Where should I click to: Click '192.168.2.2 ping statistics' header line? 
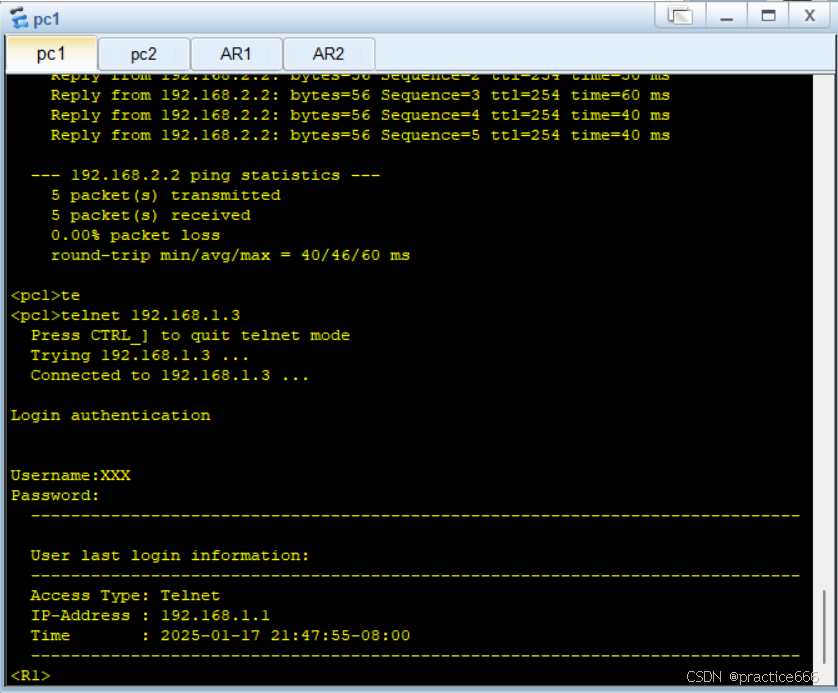(x=205, y=175)
